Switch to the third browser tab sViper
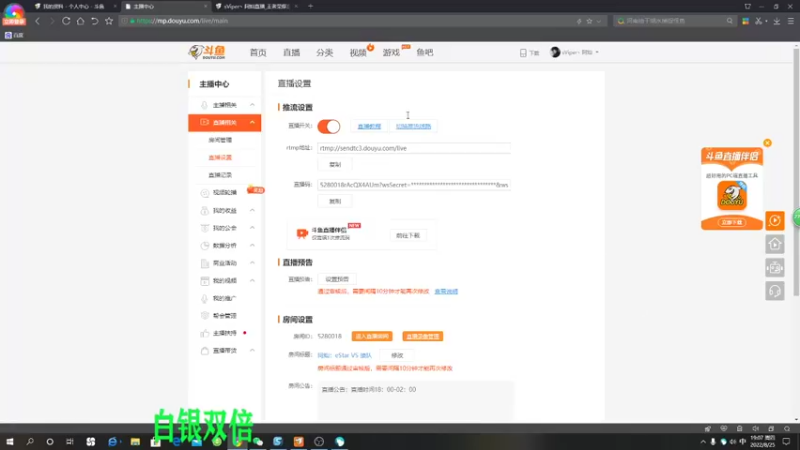Screen dimensions: 800x450 pyautogui.click(x=256, y=6)
